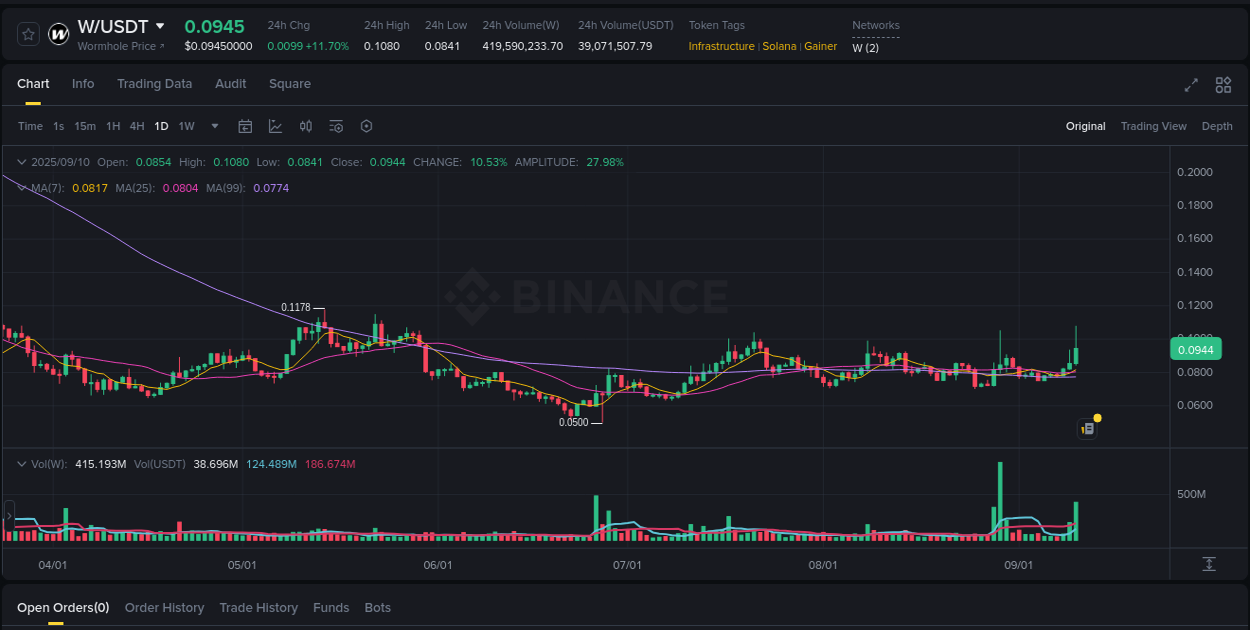Open the hexagon chart settings icon
The width and height of the screenshot is (1250, 630).
[x=366, y=126]
